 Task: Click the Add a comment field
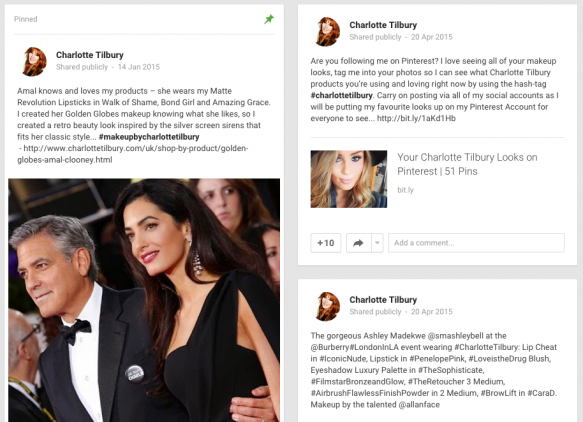476,243
